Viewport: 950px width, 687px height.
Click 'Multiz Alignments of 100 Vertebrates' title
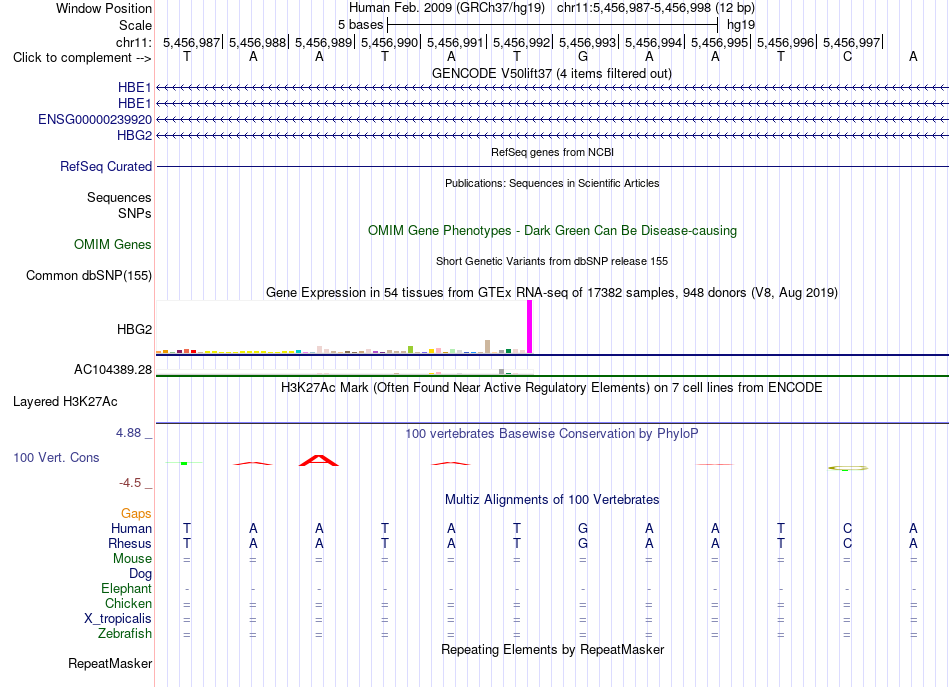[x=552, y=499]
